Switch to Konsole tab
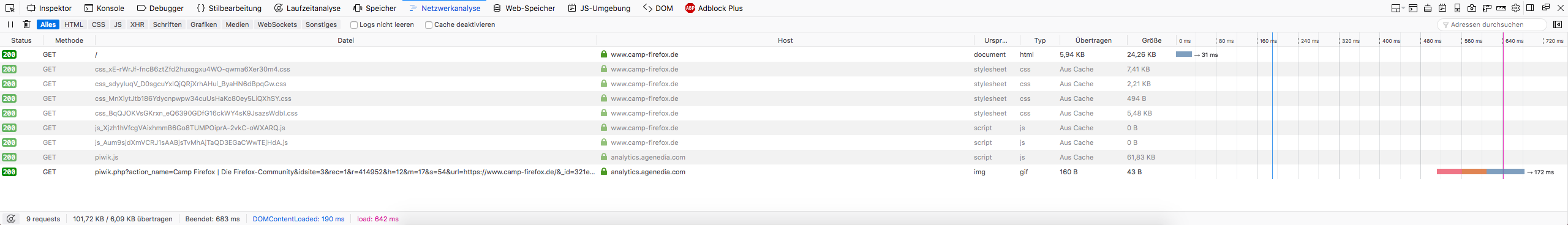This screenshot has width=1568, height=225. pos(104,8)
